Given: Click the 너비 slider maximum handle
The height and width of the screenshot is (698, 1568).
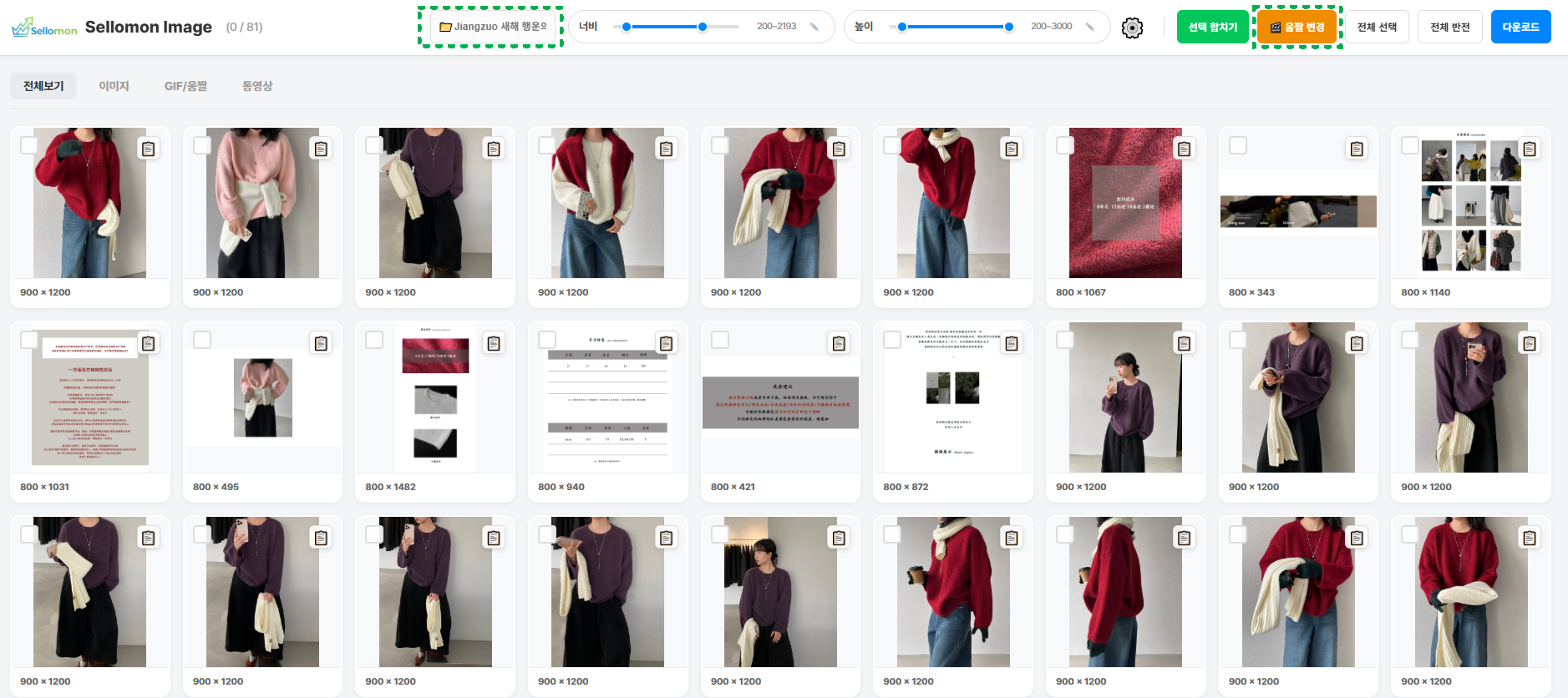Looking at the screenshot, I should click(x=703, y=27).
